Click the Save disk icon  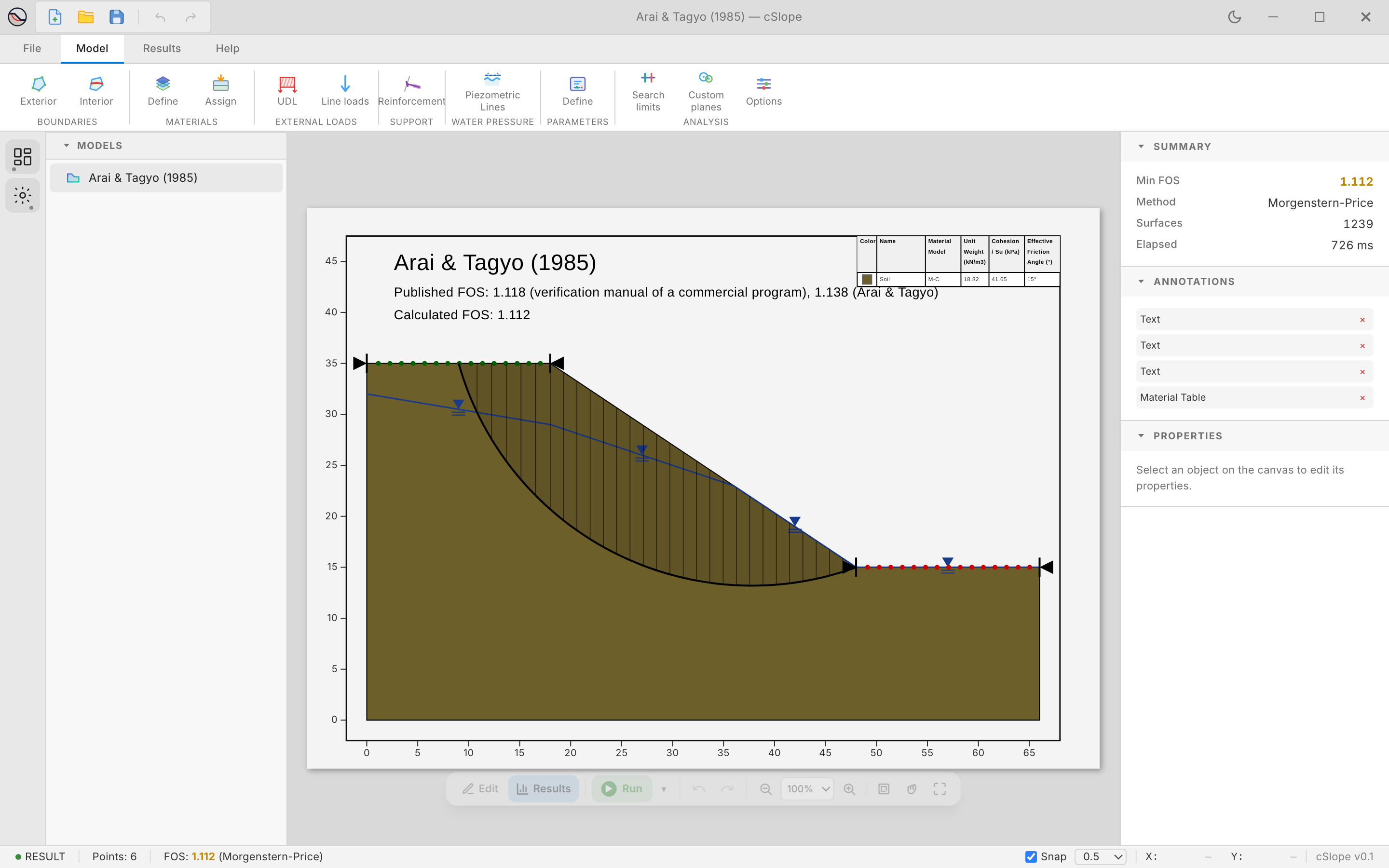(117, 17)
